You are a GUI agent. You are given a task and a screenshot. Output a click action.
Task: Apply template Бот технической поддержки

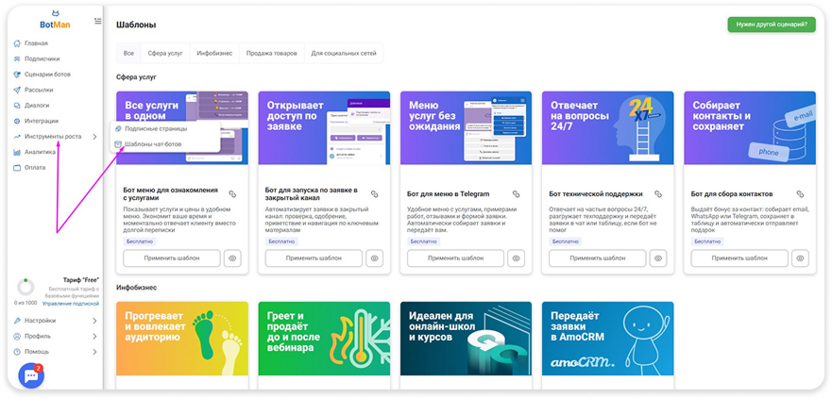597,258
